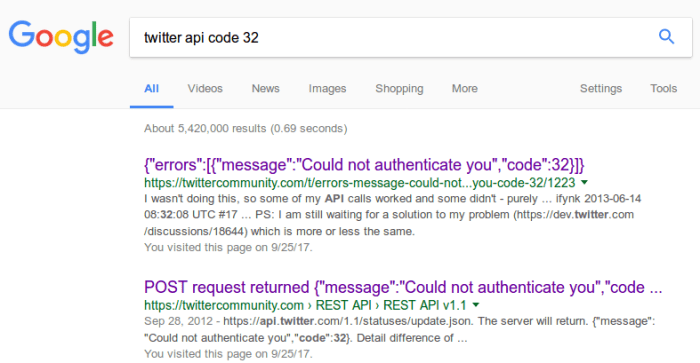
Task: Click the snippet starting with 'Sep 28, 2012'
Action: (400, 330)
